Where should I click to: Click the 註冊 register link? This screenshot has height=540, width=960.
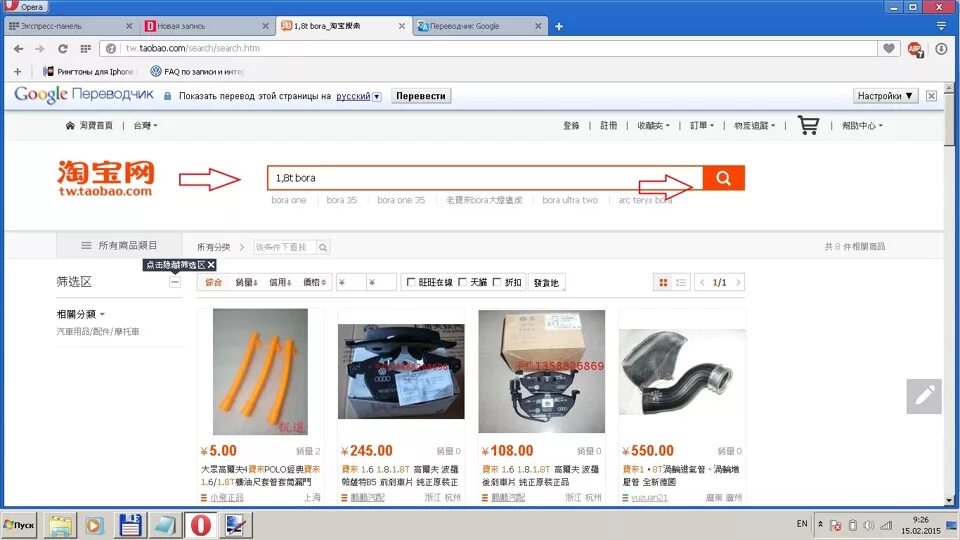tap(609, 125)
